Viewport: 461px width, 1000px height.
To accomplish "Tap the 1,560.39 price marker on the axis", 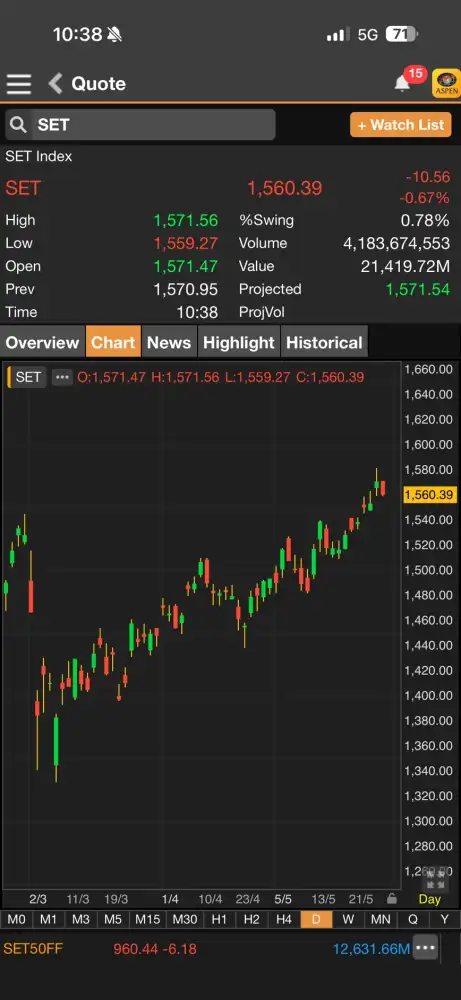I will pos(429,495).
